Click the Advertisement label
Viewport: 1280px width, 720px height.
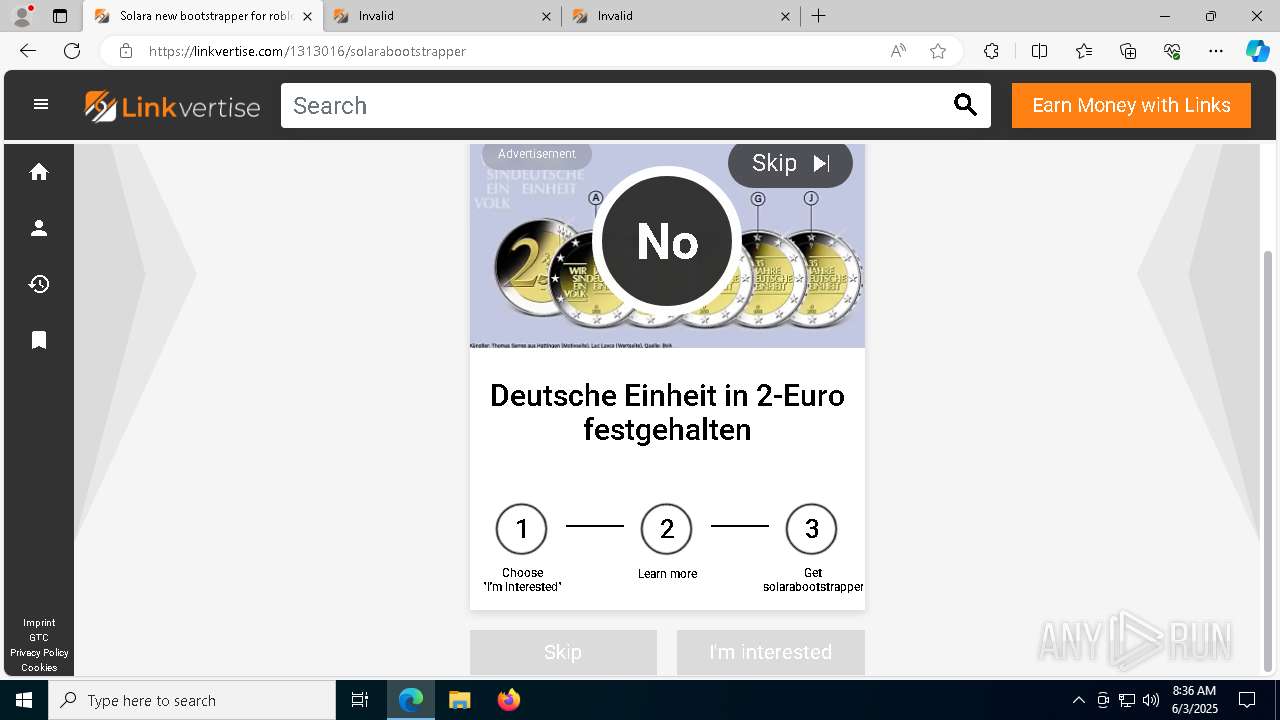[537, 154]
